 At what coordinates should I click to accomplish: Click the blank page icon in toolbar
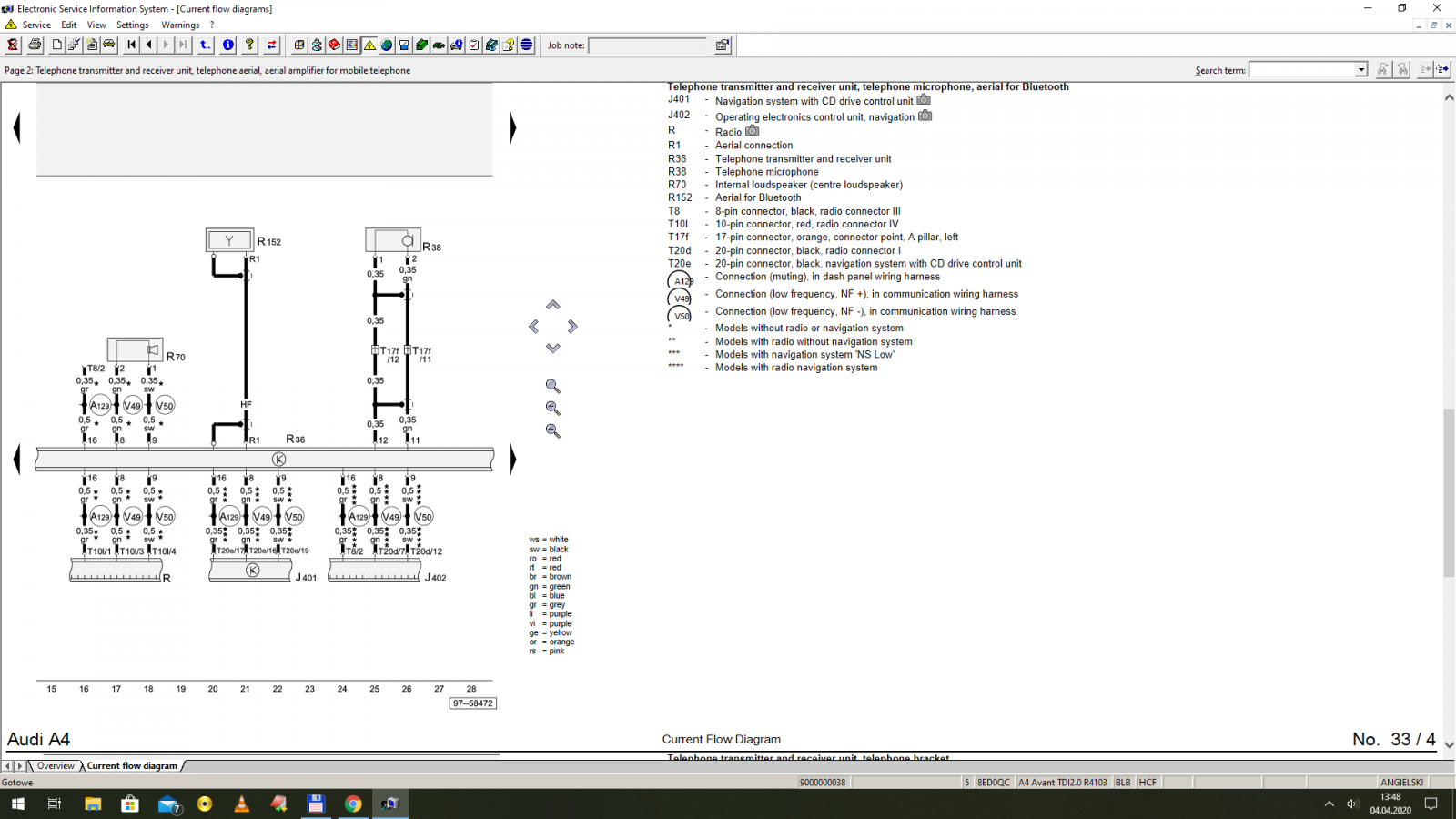click(56, 45)
